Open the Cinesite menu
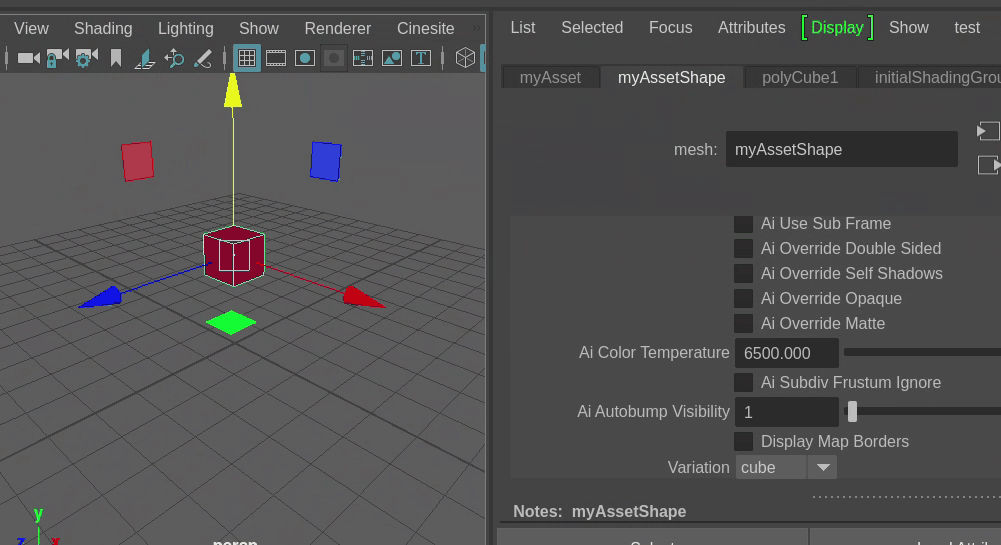The image size is (1001, 545). point(425,29)
